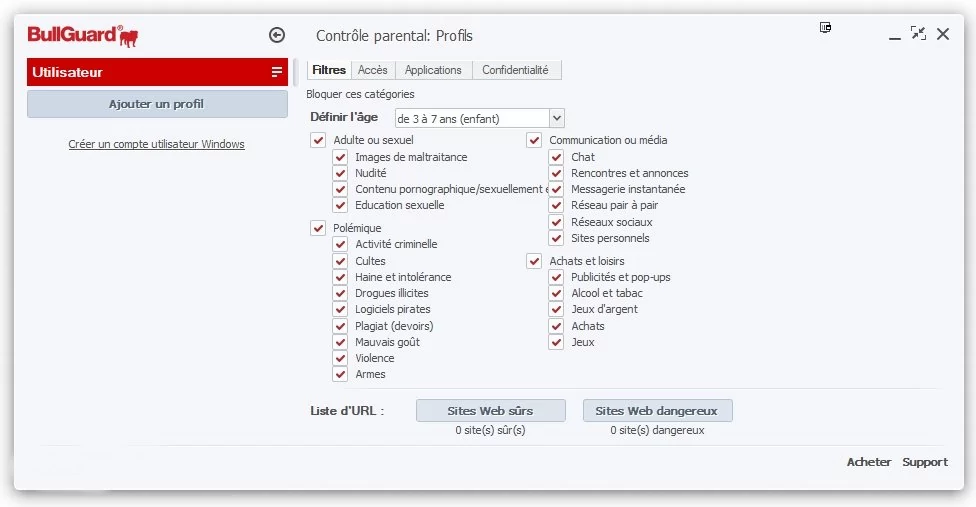976x507 pixels.
Task: Click the small panel icon near the minimize button
Action: [825, 27]
